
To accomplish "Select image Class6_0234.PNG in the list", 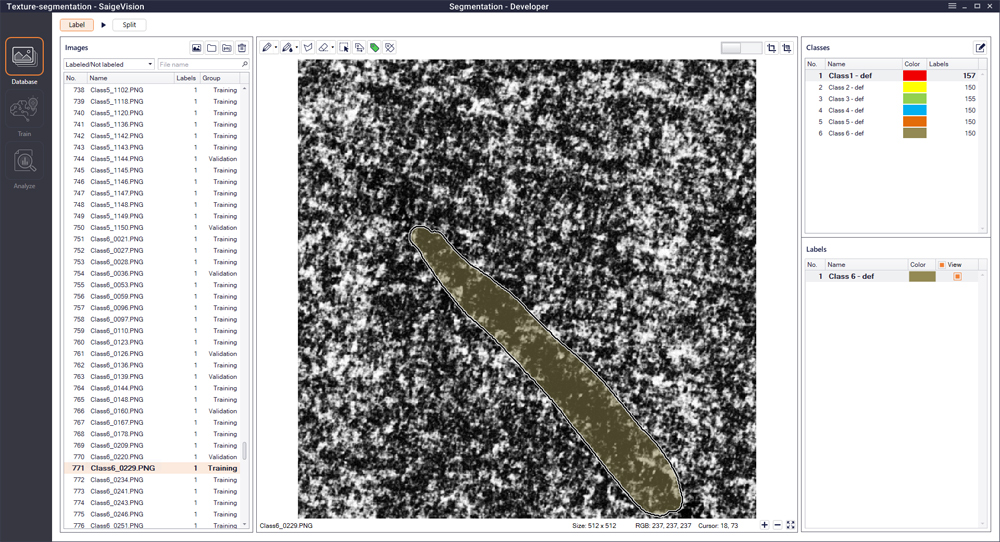I will (152, 480).
